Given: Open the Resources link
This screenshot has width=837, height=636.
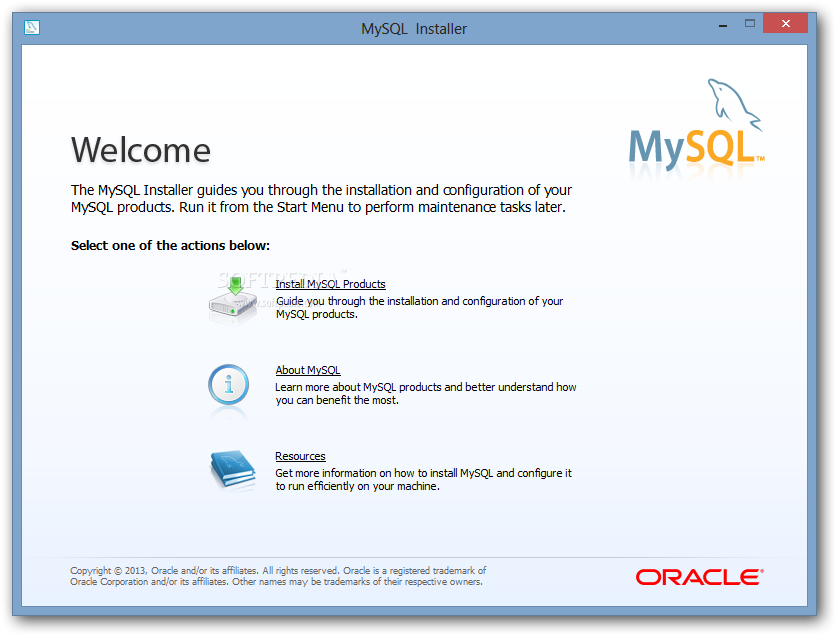Looking at the screenshot, I should [301, 456].
